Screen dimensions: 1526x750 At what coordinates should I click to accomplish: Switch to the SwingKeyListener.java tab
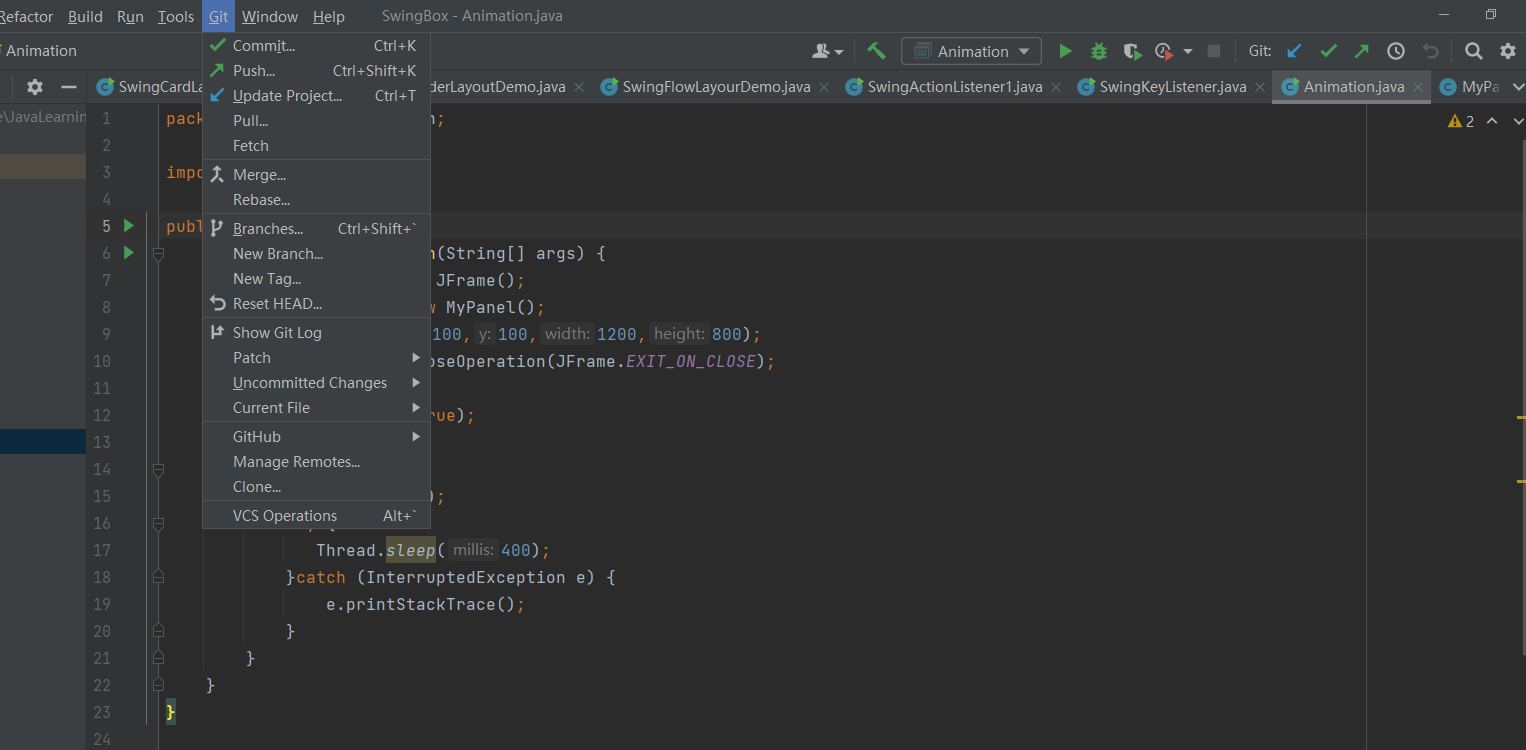[x=1172, y=87]
